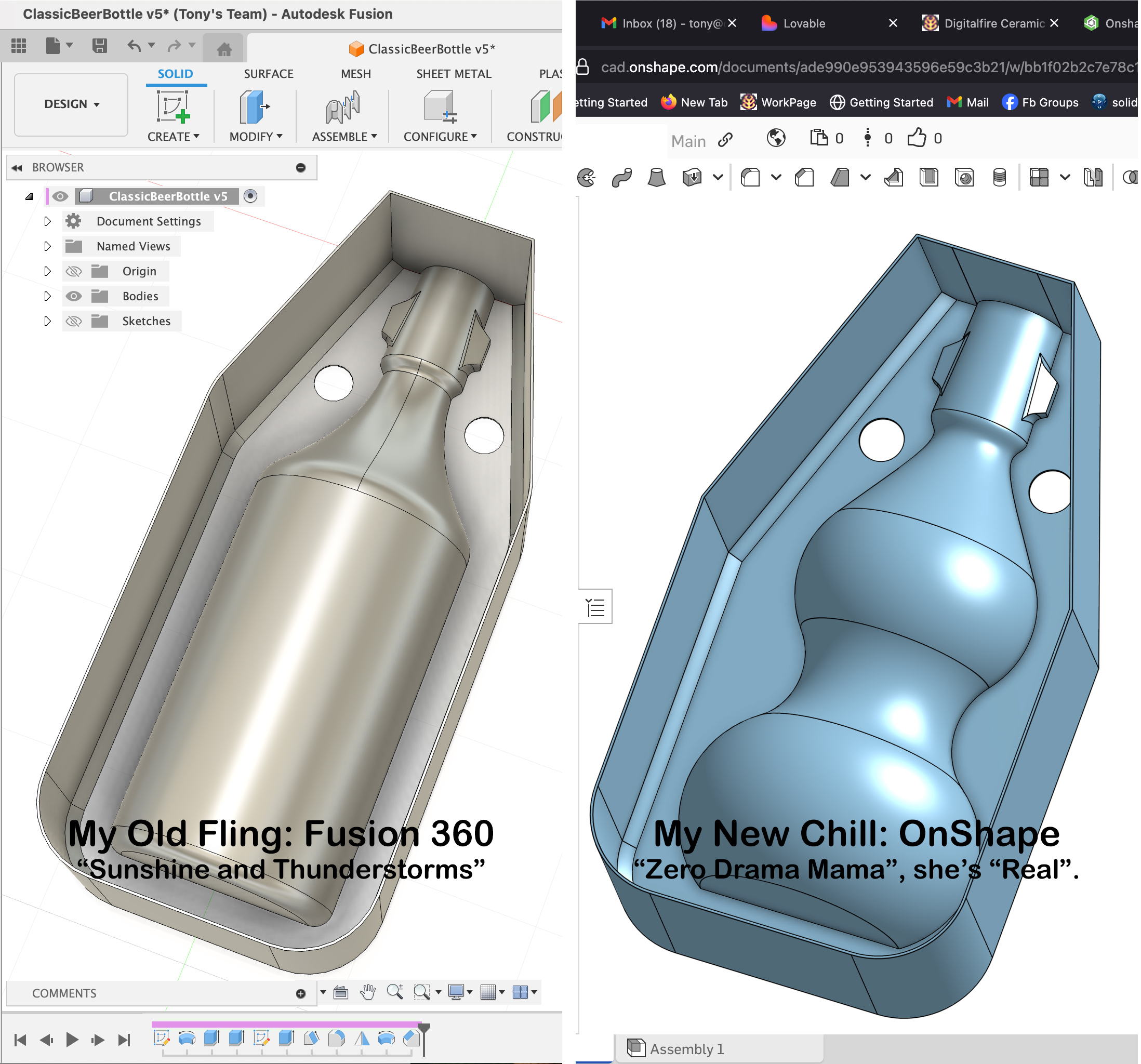Open WorkPage bookmark in browser
The width and height of the screenshot is (1141, 1064).
[778, 102]
